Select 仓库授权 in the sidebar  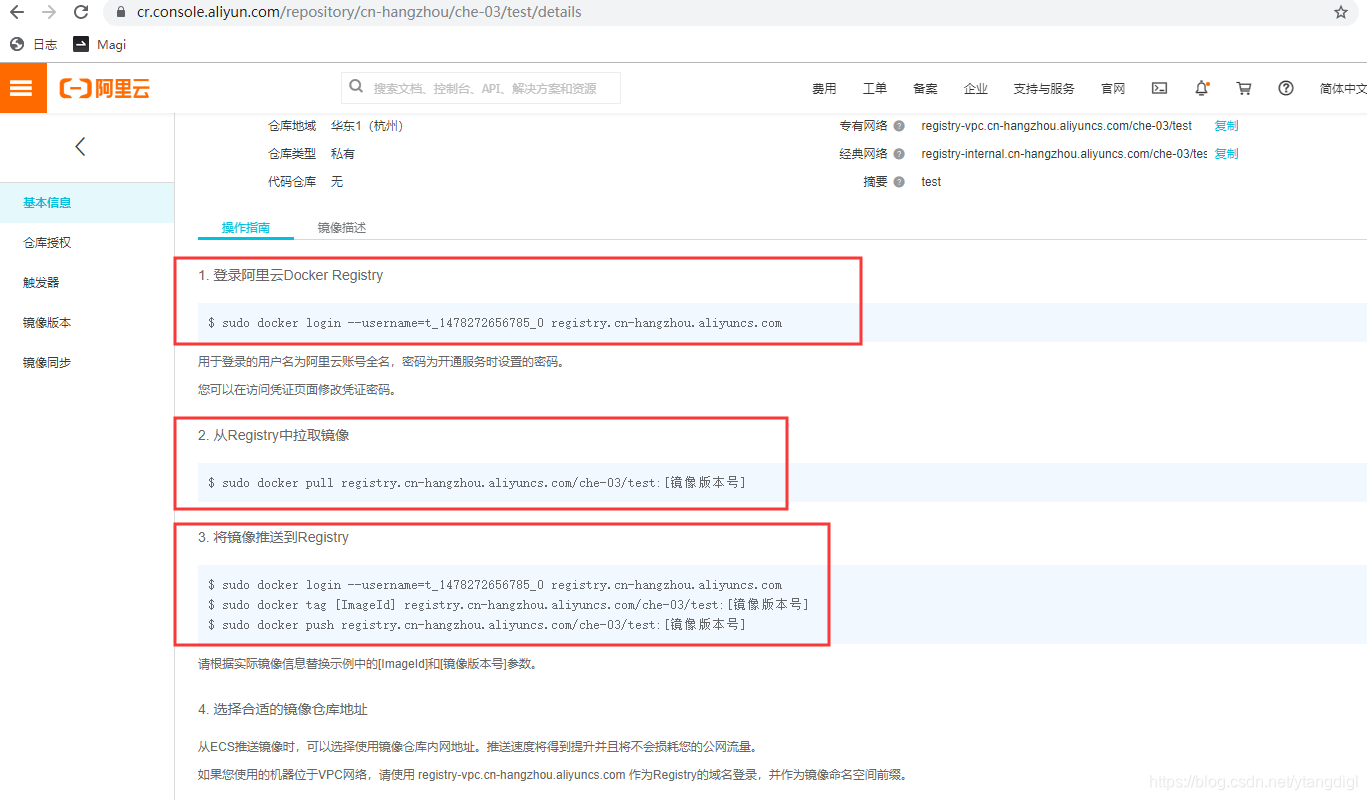coord(87,242)
